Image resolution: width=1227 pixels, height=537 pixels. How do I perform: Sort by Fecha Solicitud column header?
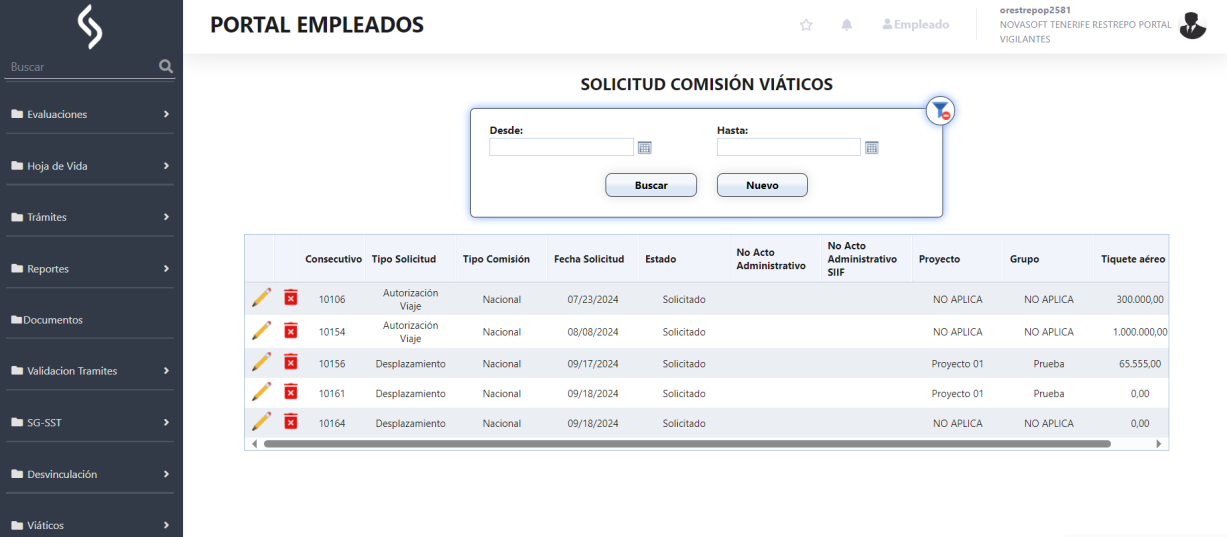point(589,259)
